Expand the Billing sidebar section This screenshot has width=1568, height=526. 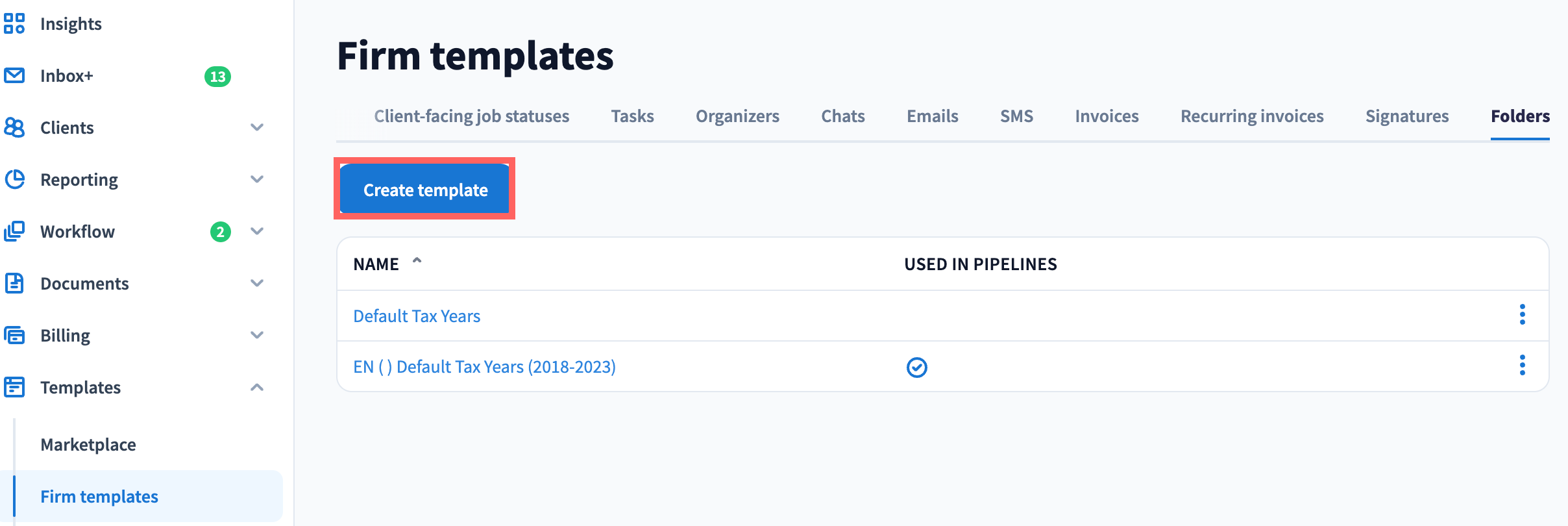point(257,335)
